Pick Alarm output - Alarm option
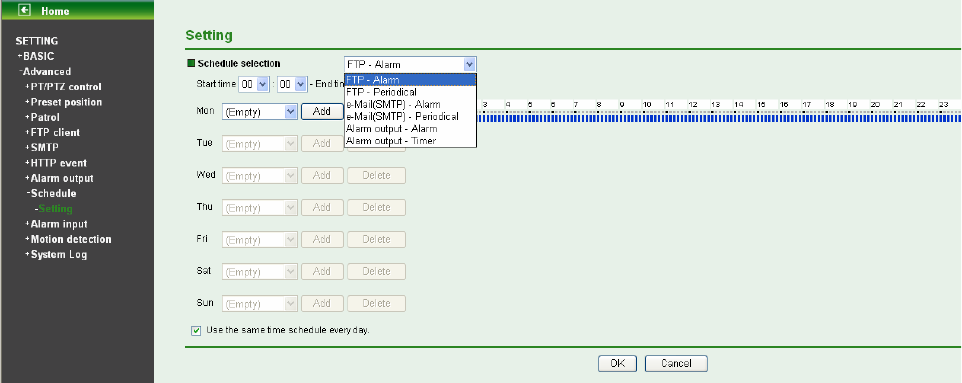 (x=410, y=129)
